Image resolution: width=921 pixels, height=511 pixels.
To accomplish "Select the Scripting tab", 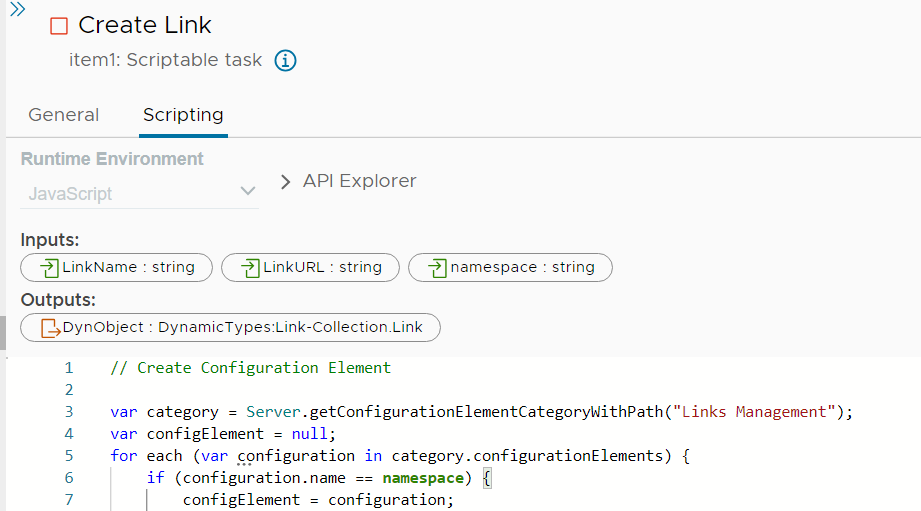I will tap(183, 115).
